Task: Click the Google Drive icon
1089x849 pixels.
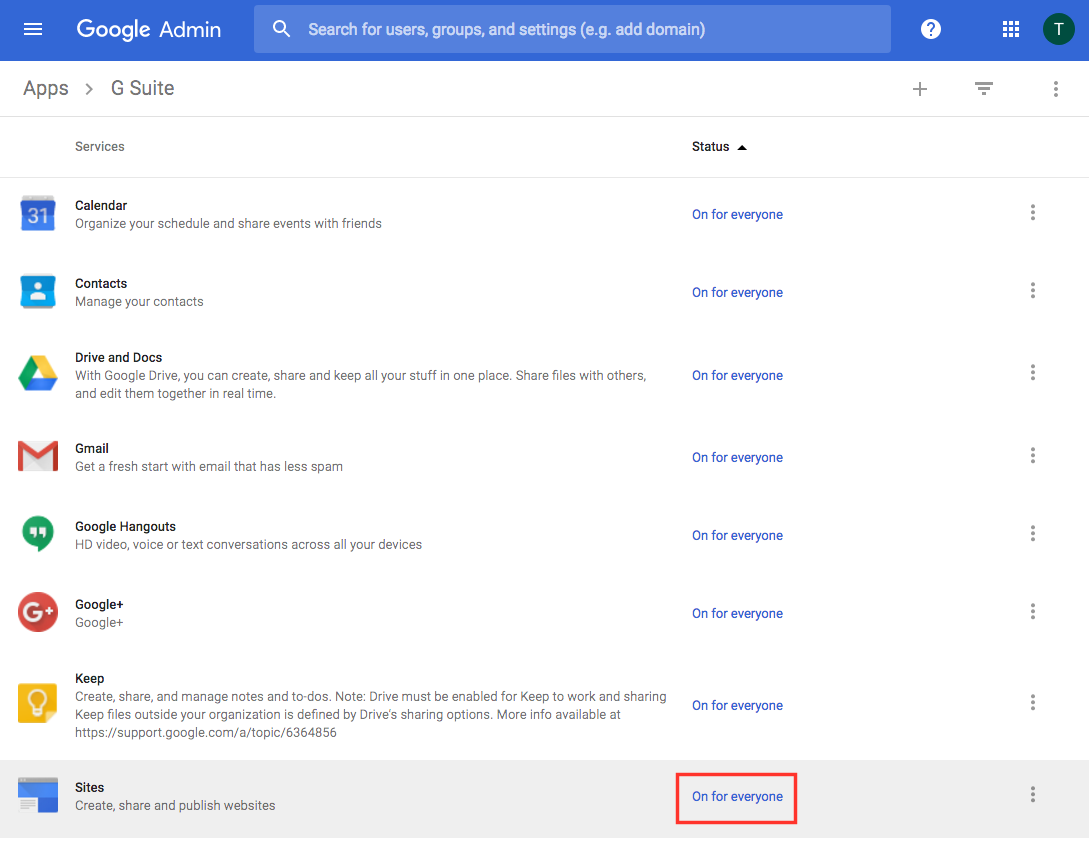Action: pos(38,374)
